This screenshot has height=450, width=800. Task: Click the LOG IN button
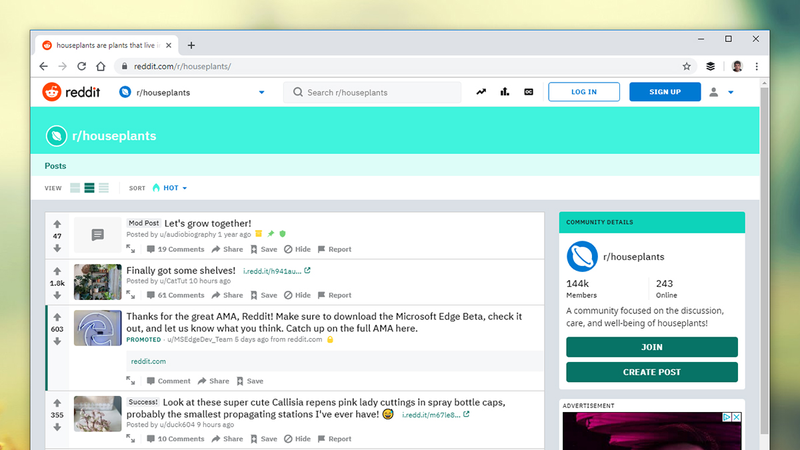[584, 92]
